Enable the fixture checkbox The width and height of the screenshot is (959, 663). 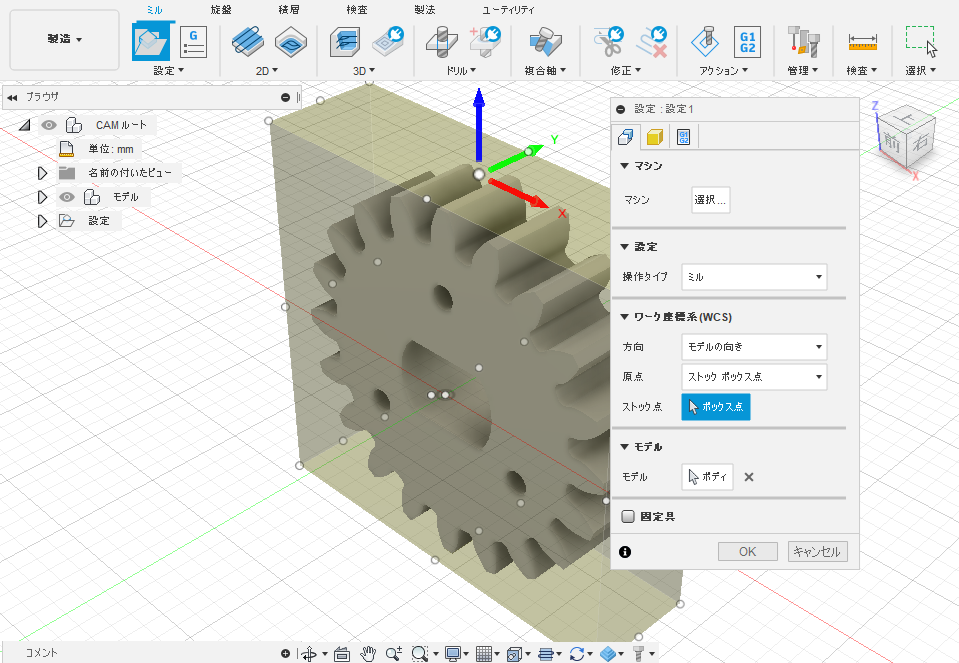coord(628,516)
